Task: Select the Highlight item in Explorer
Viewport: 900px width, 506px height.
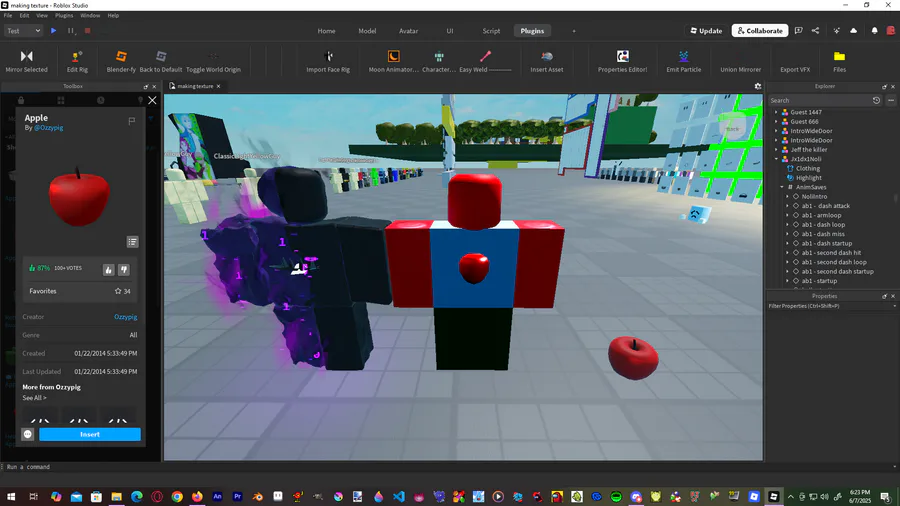Action: [x=809, y=178]
